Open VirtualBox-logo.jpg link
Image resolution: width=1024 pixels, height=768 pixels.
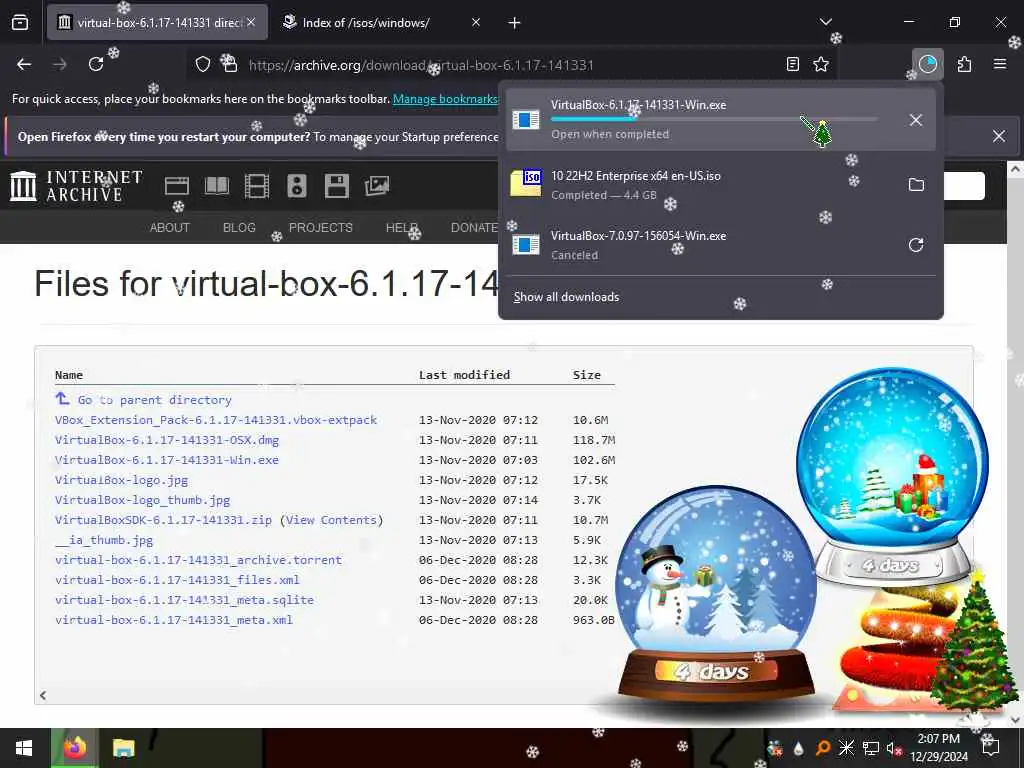point(121,480)
